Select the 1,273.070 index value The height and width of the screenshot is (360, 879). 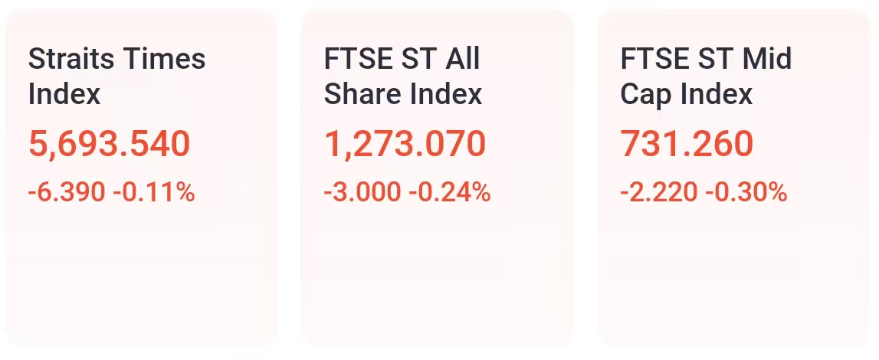(x=405, y=144)
